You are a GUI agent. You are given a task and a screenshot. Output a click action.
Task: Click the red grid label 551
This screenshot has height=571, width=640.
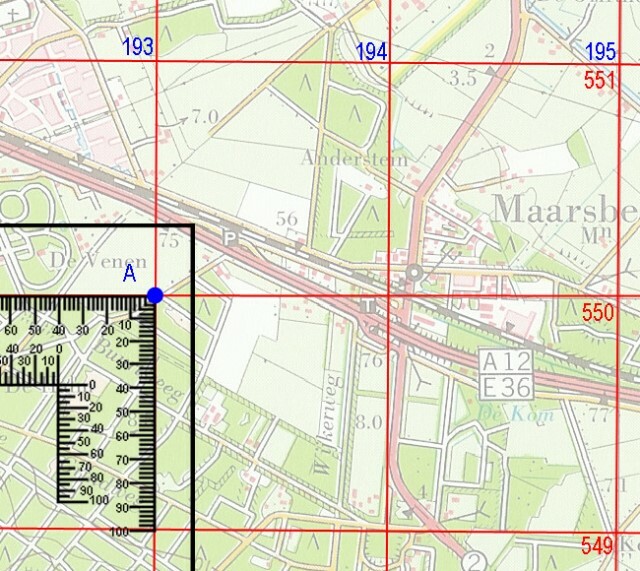(x=598, y=81)
